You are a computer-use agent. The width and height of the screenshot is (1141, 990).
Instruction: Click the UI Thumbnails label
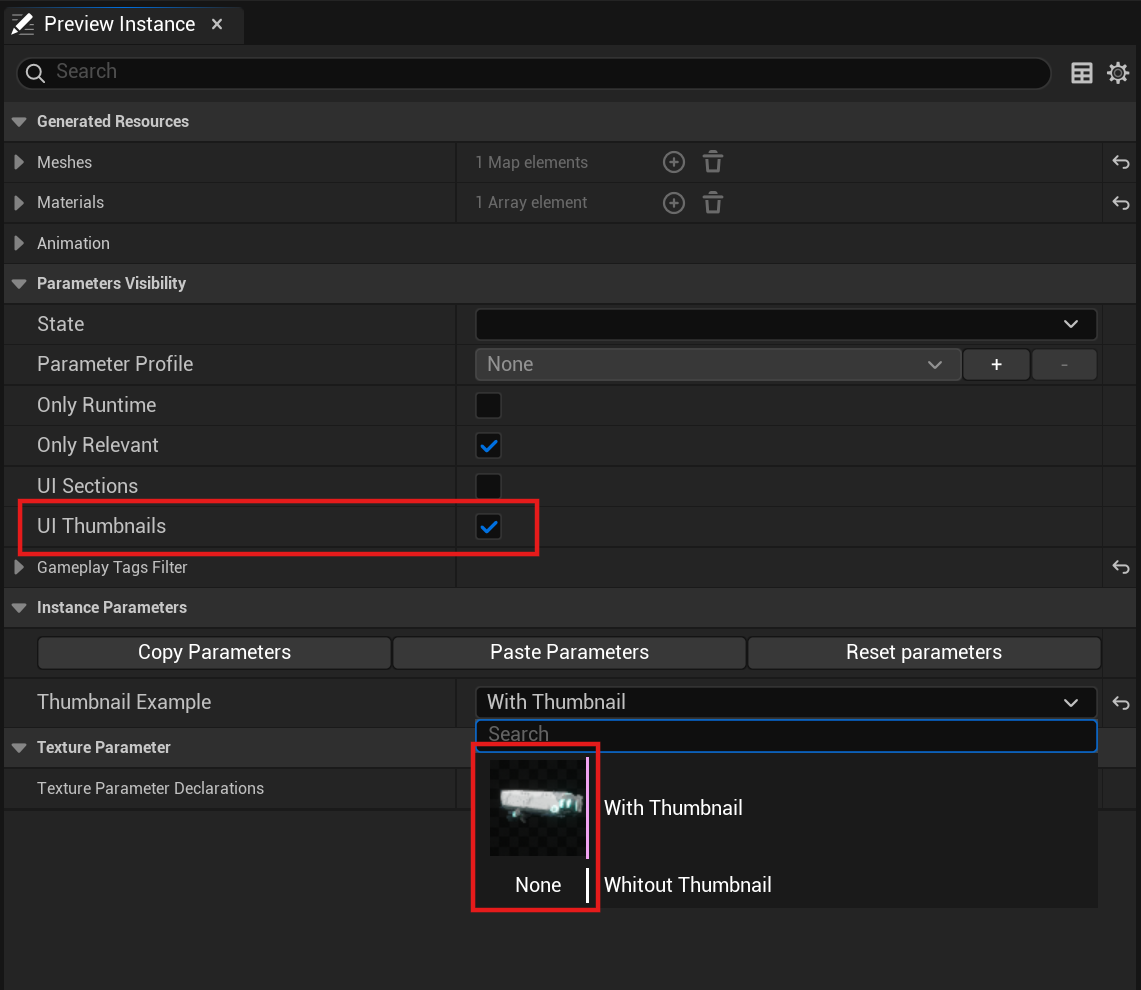pos(102,526)
